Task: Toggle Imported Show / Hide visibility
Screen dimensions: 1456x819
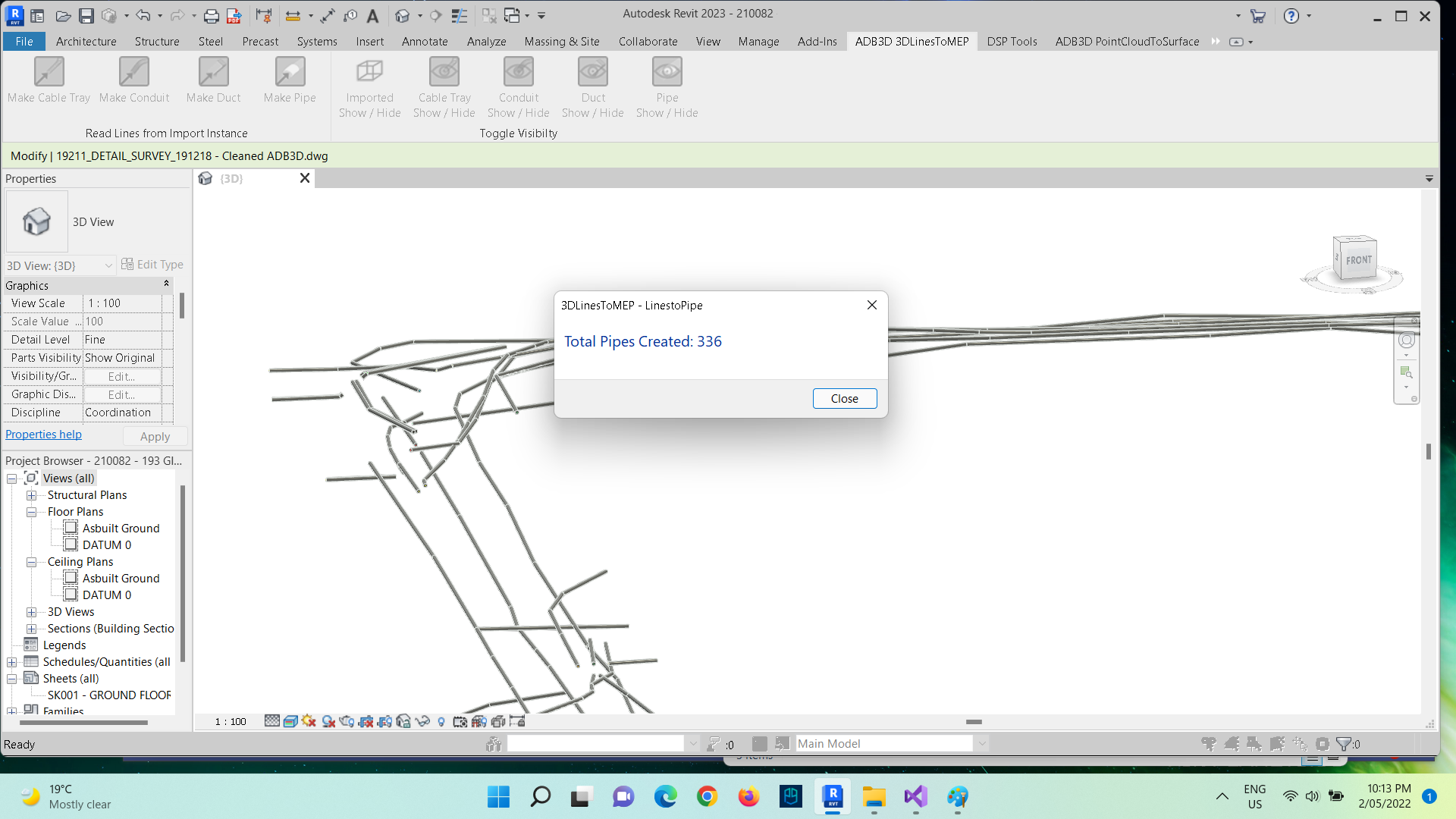Action: coord(369,73)
